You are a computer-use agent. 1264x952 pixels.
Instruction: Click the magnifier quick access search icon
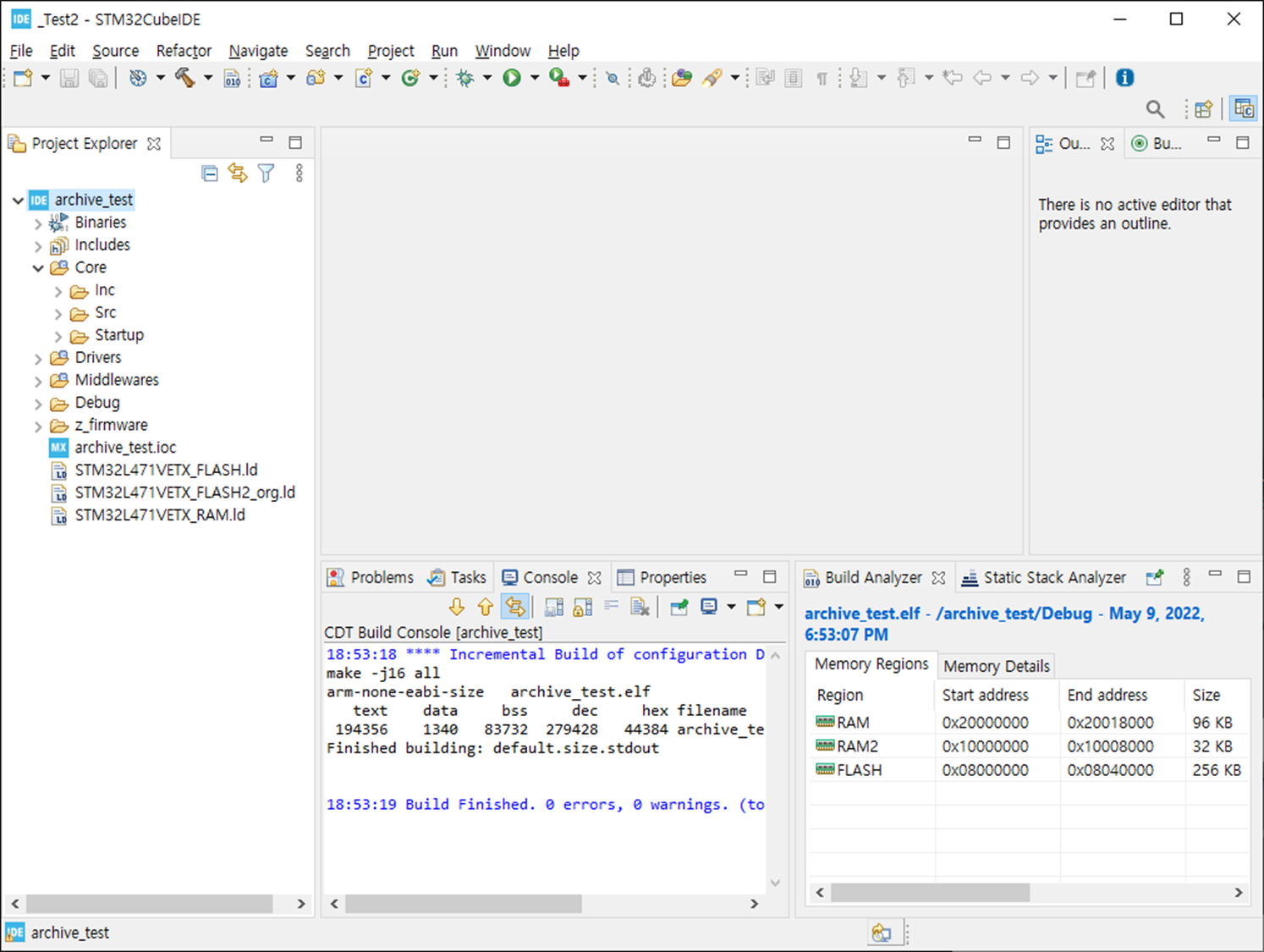pyautogui.click(x=1155, y=109)
